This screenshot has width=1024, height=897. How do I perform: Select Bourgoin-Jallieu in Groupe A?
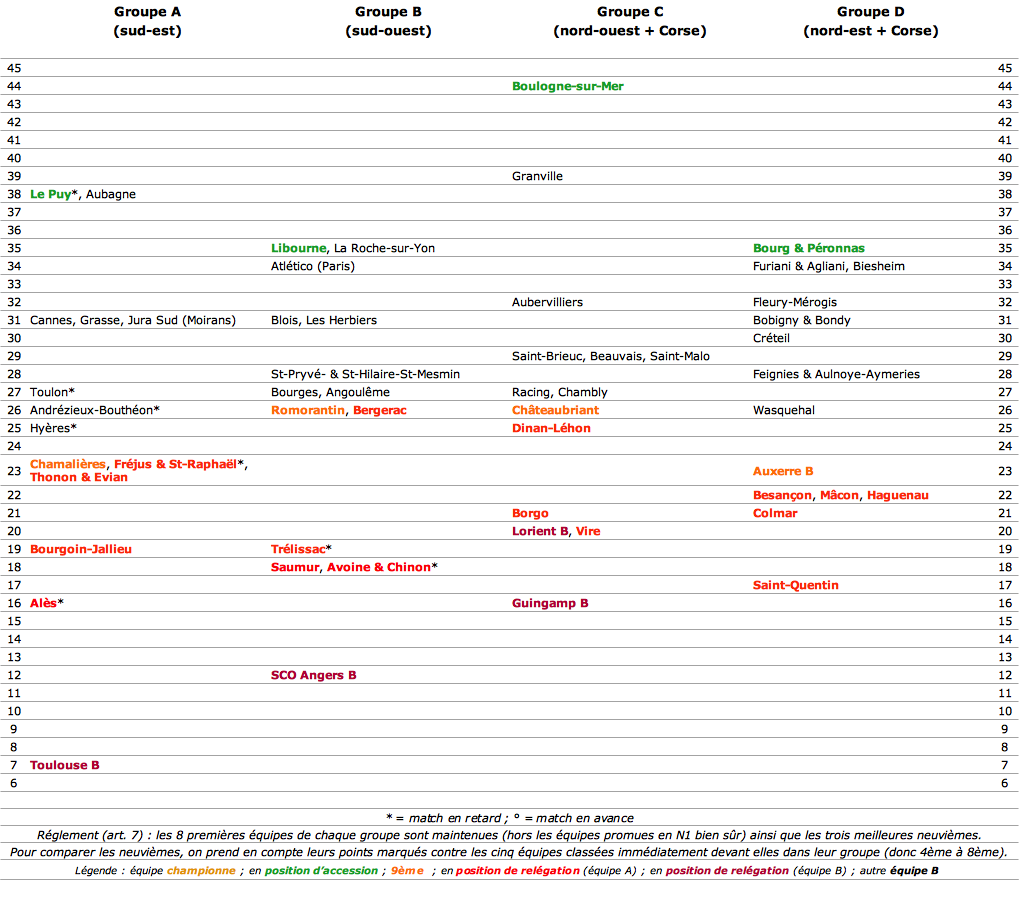pos(81,549)
